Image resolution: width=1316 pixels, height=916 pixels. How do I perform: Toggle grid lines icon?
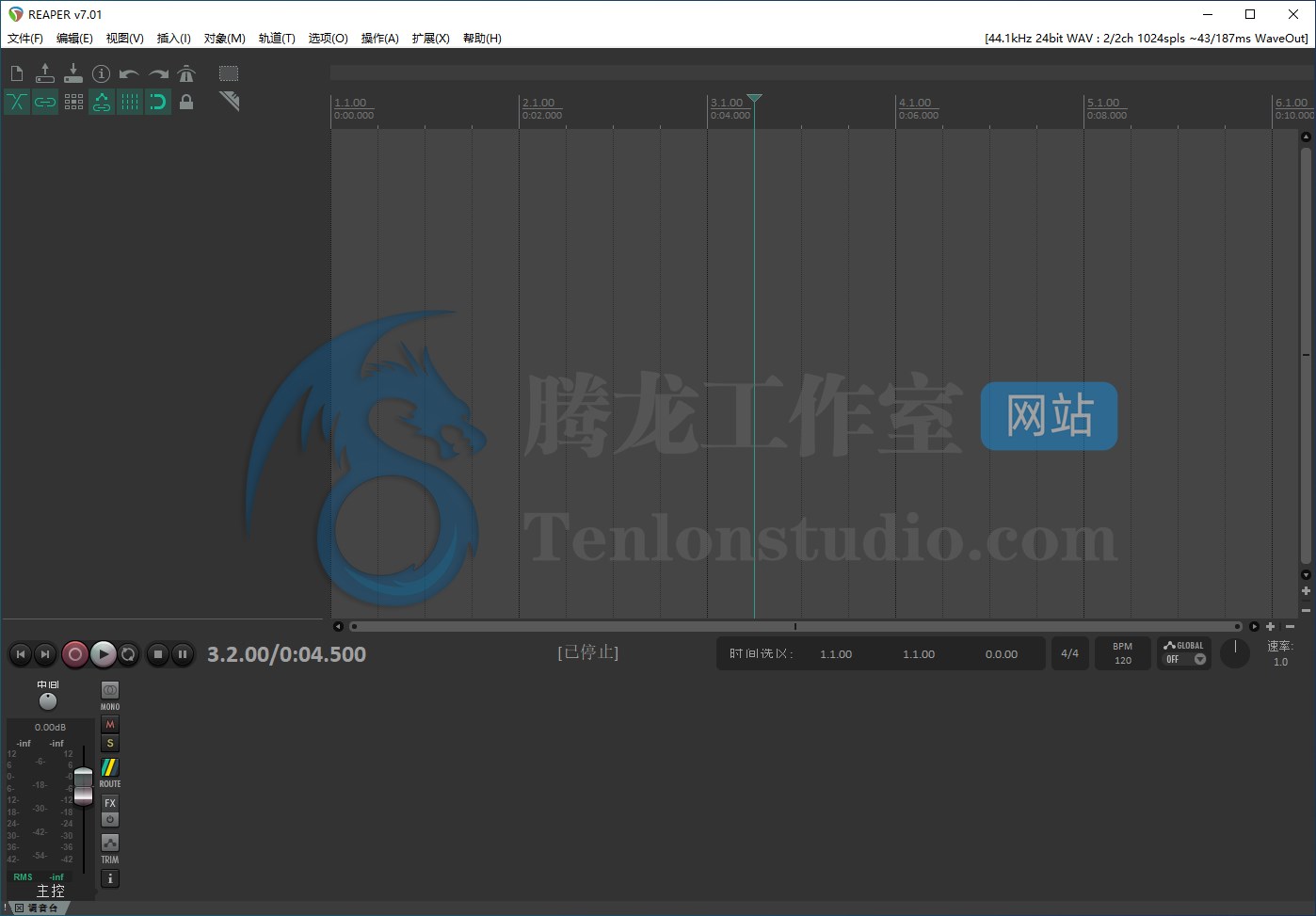(130, 102)
